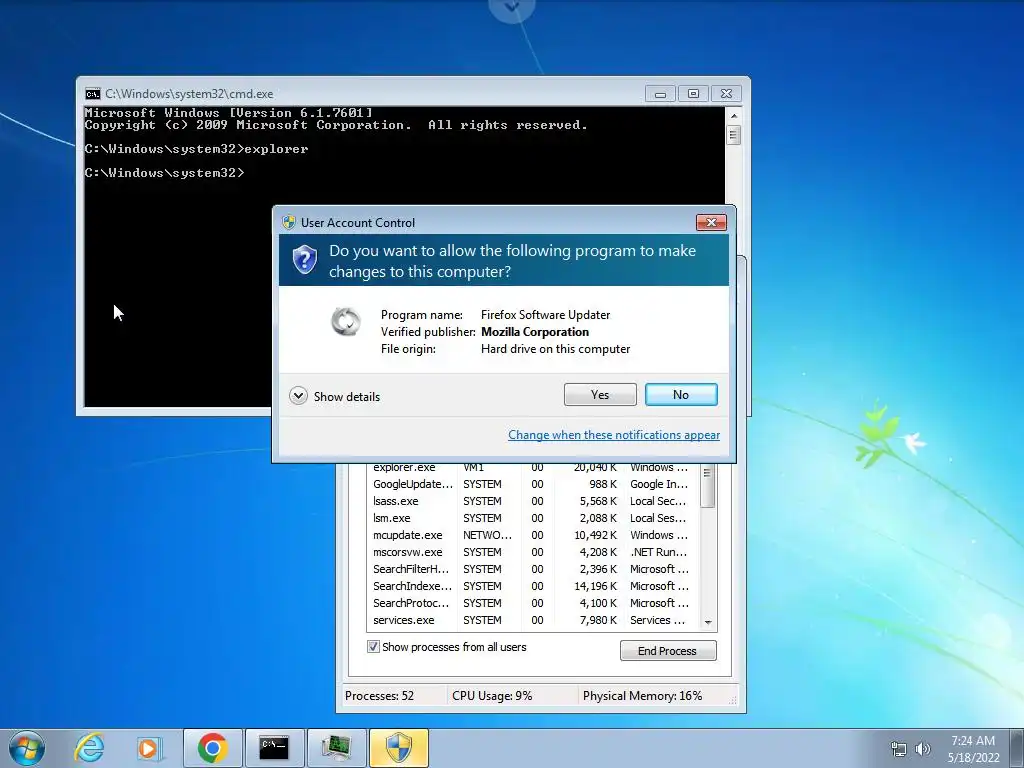Viewport: 1024px width, 768px height.
Task: Click the NETWO... user name cell
Action: tap(487, 535)
